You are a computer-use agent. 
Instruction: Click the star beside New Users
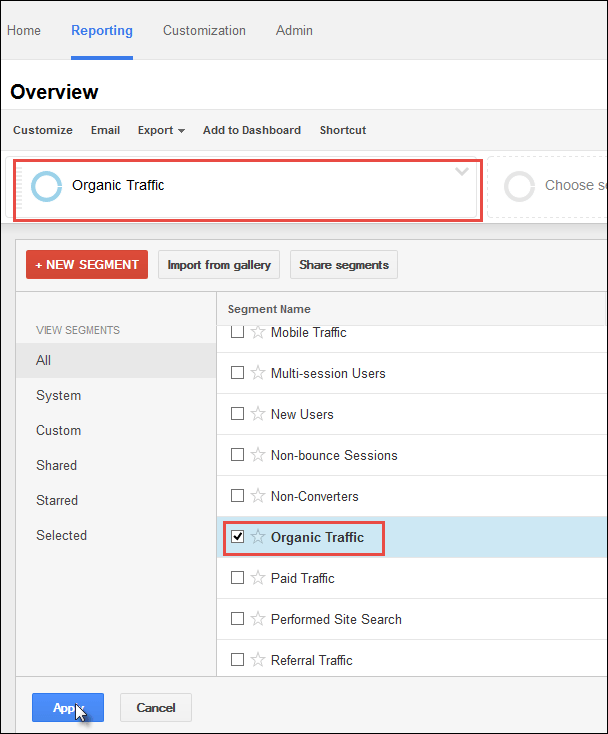tap(258, 414)
